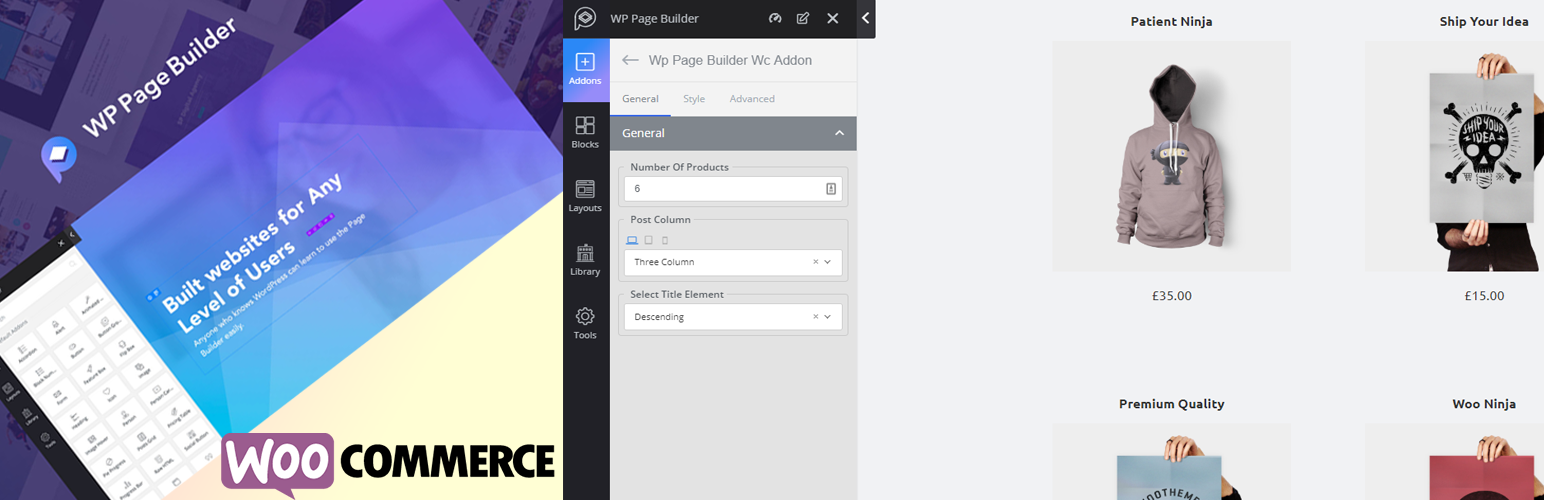This screenshot has width=1544, height=500.
Task: Click the Premium Quality product title
Action: coord(1171,404)
